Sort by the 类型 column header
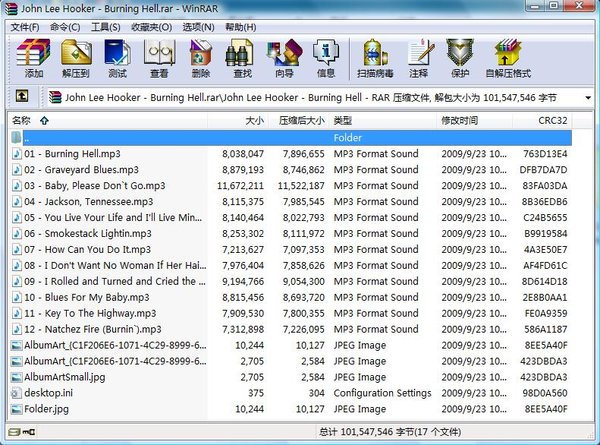The height and width of the screenshot is (445, 600). (x=383, y=121)
